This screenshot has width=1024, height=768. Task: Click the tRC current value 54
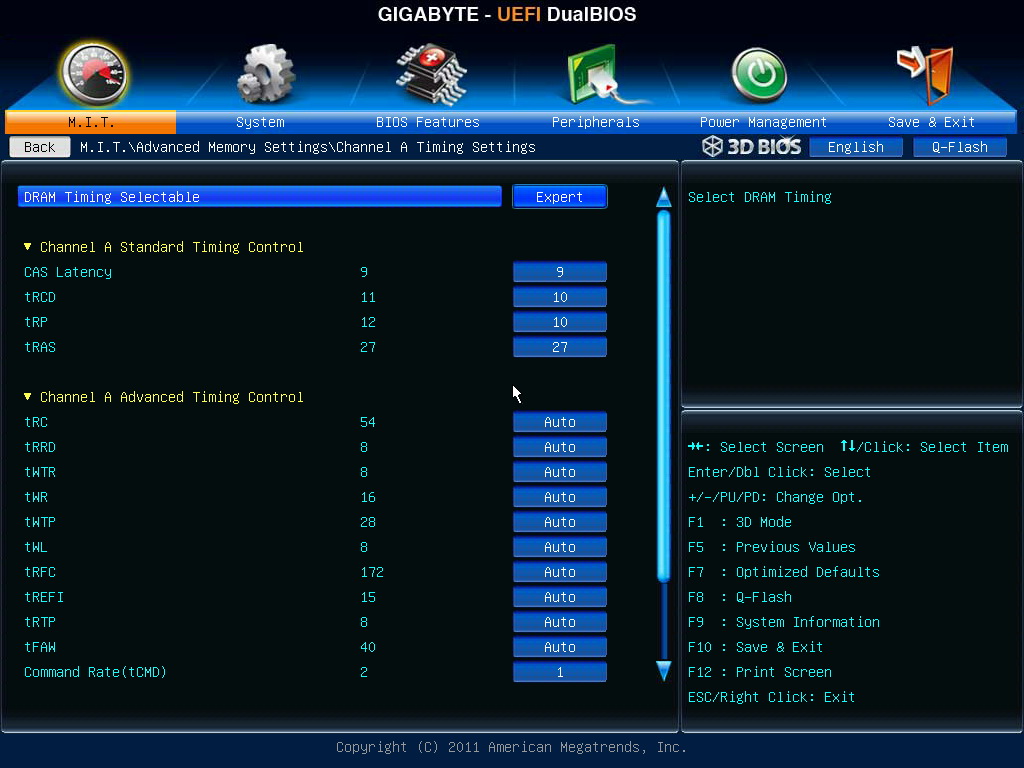[368, 422]
